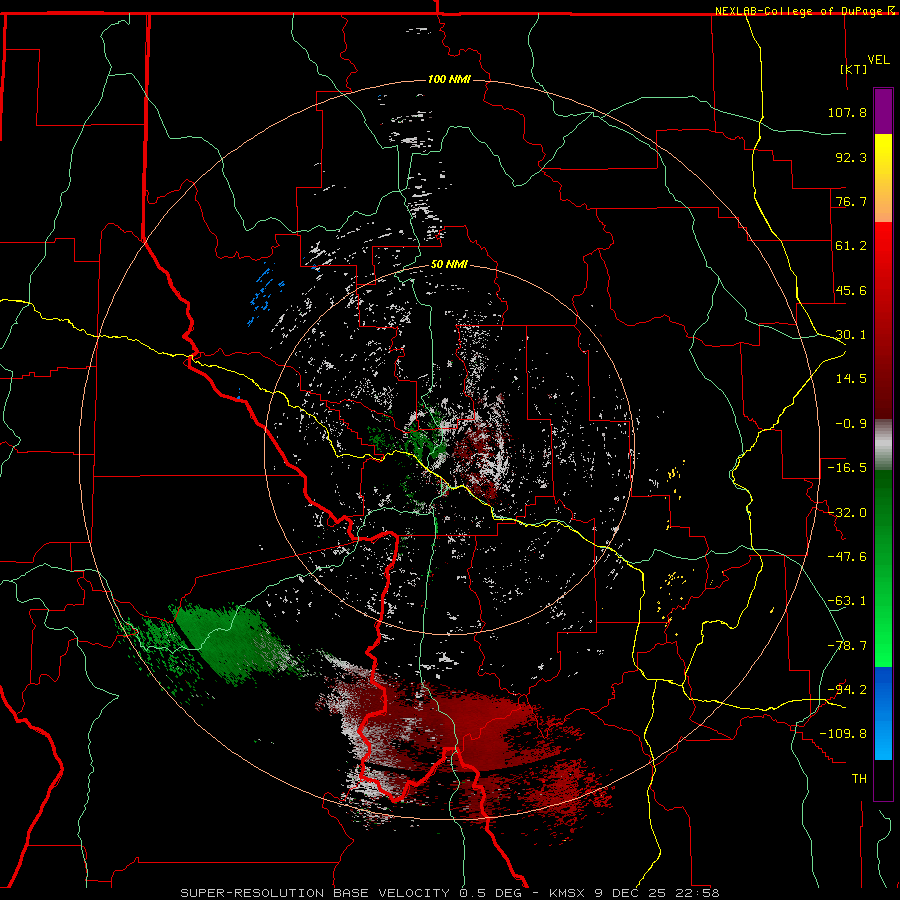The height and width of the screenshot is (900, 900).
Task: Click the blue segment of the color bar
Action: pos(883,713)
